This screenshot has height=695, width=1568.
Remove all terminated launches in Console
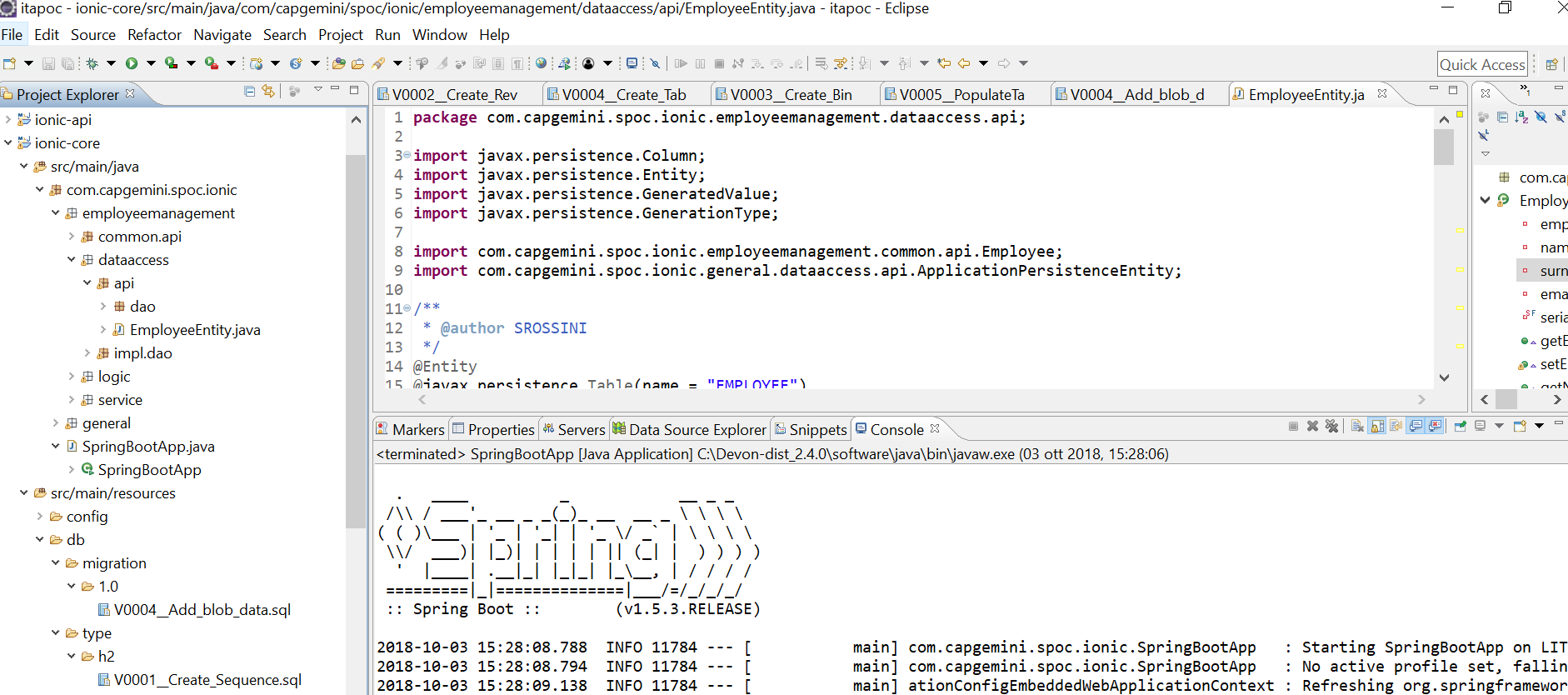point(1332,427)
